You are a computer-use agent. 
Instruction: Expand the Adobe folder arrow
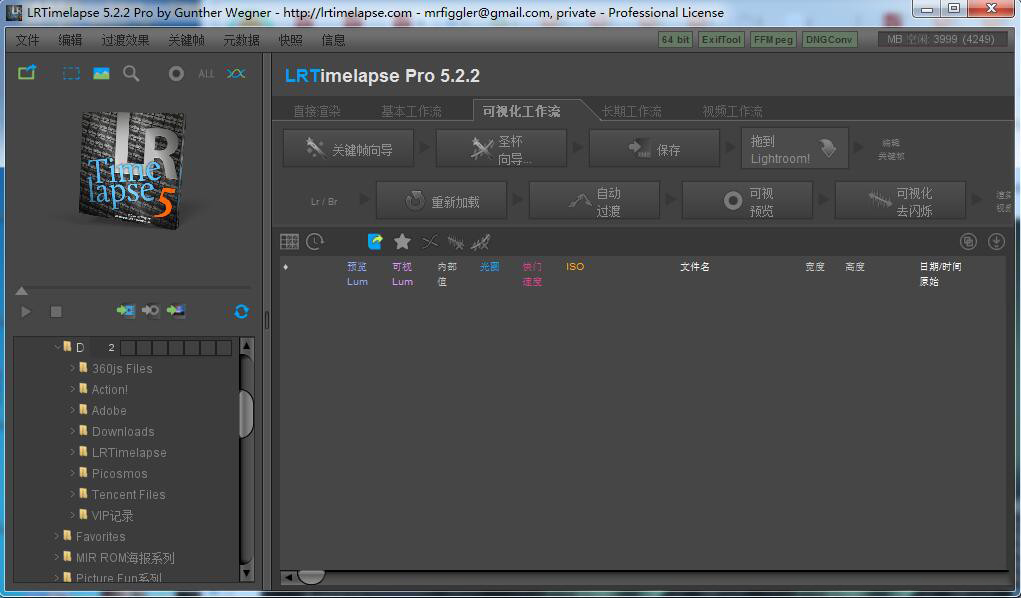[72, 410]
